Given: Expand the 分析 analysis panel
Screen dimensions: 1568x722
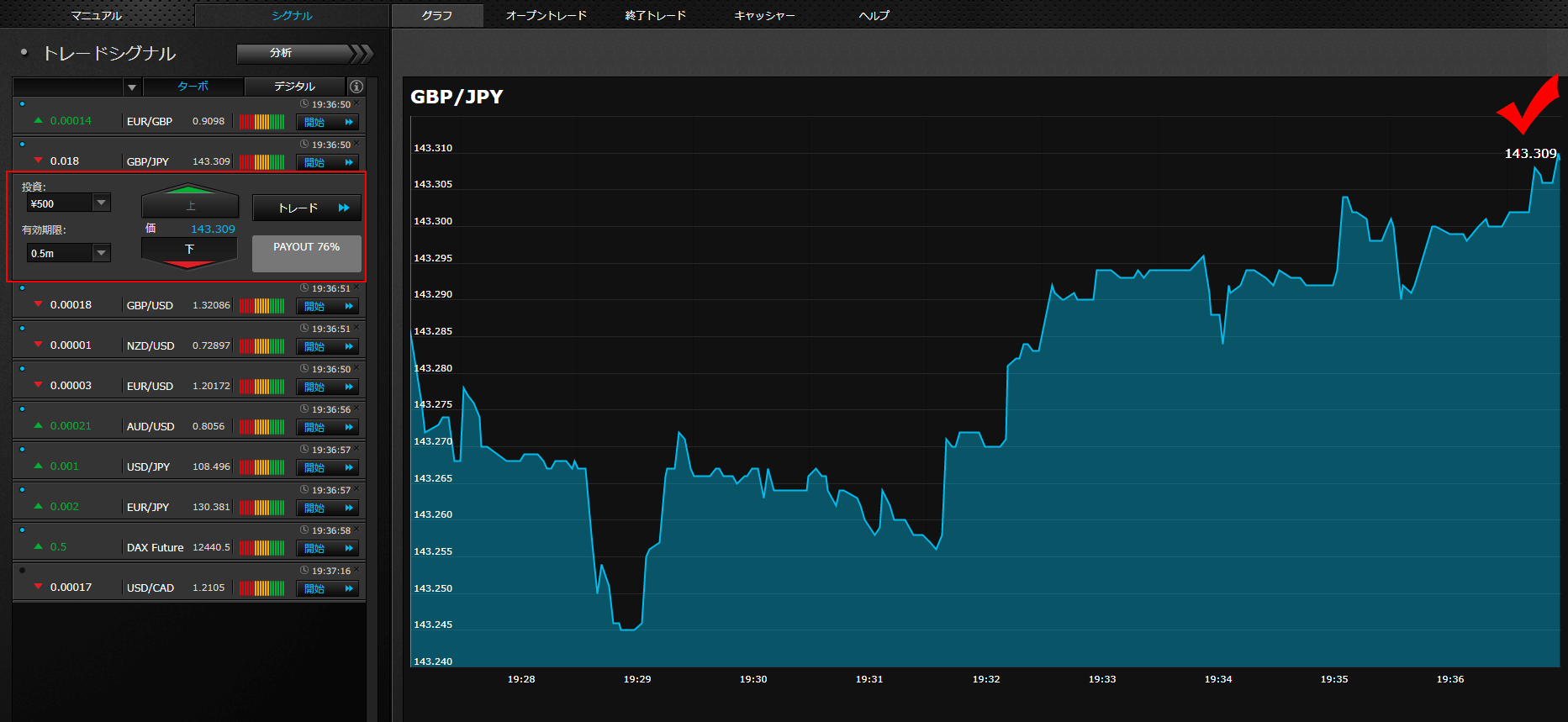Looking at the screenshot, I should pyautogui.click(x=304, y=54).
